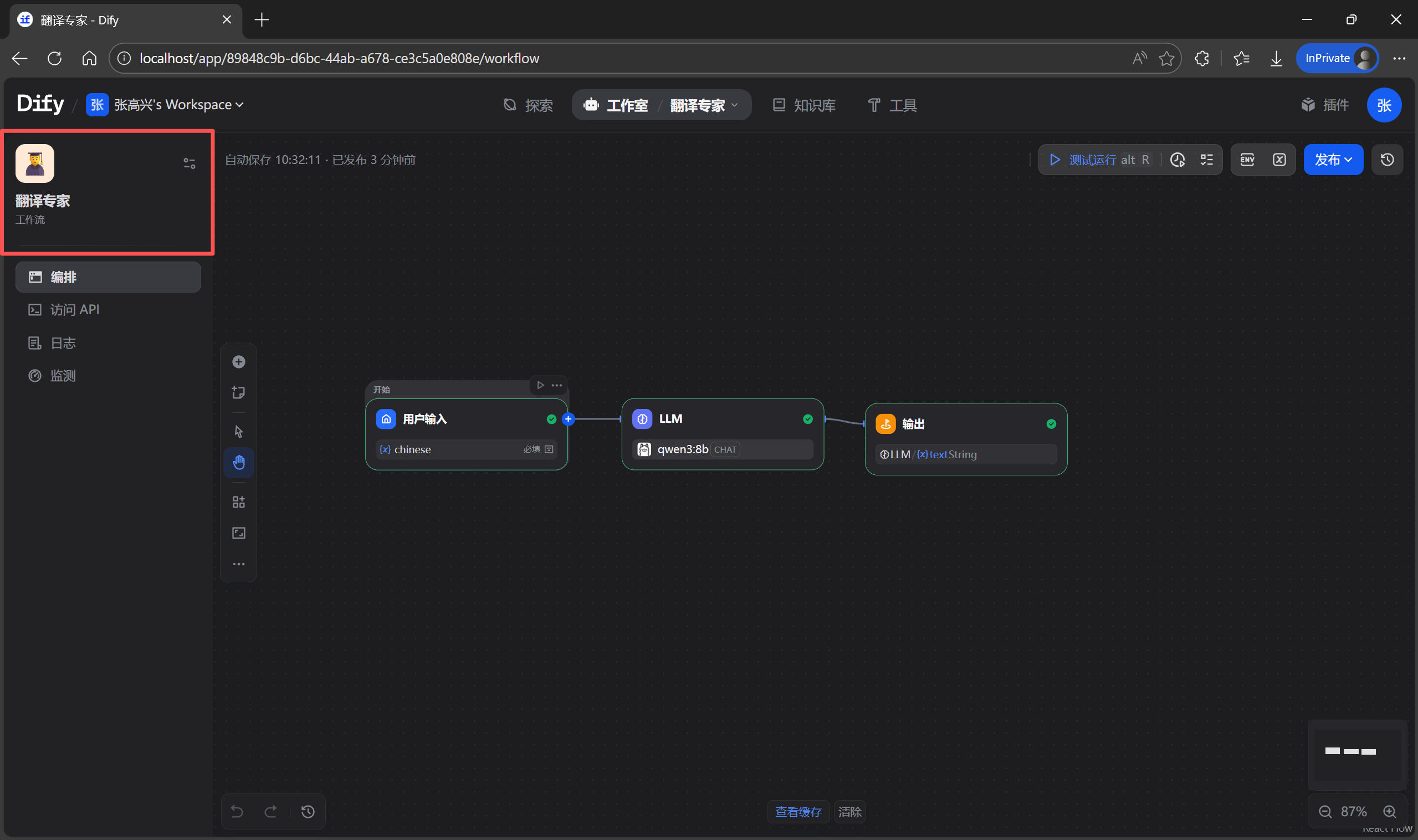View the run history icon beside test run

pos(1178,160)
